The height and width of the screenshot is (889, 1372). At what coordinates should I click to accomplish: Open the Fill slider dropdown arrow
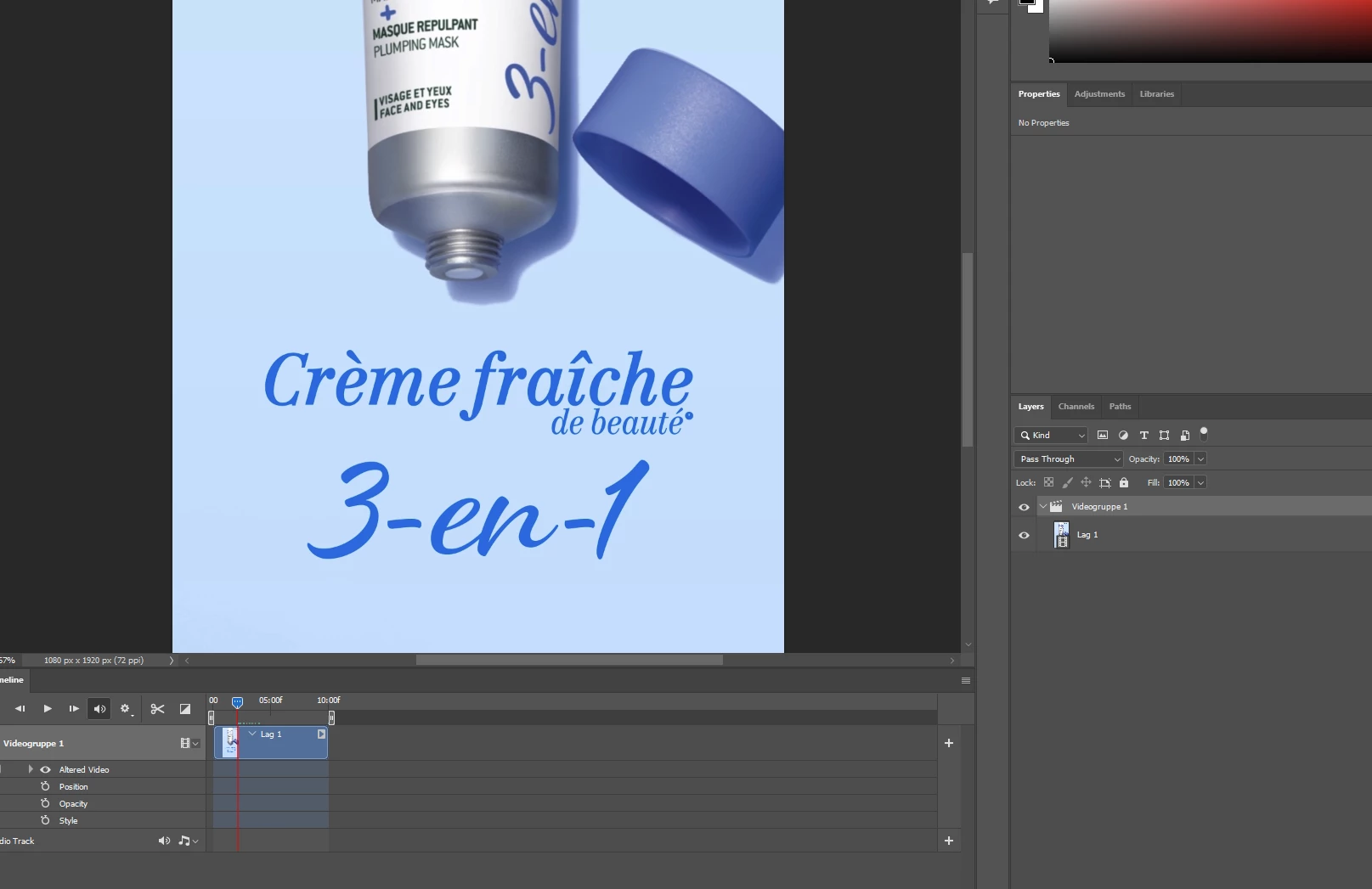click(x=1200, y=482)
